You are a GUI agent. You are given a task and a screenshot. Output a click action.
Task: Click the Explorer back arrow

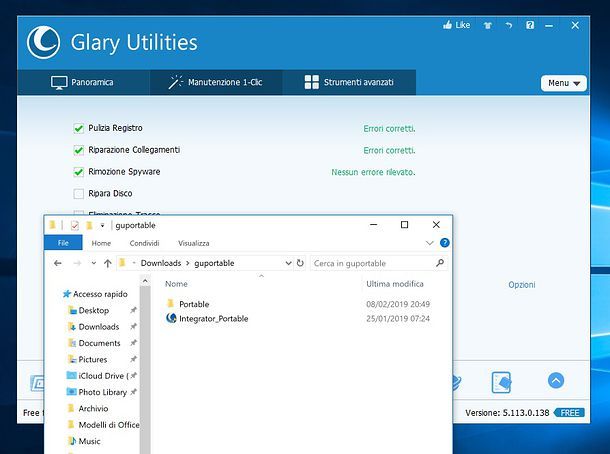58,263
